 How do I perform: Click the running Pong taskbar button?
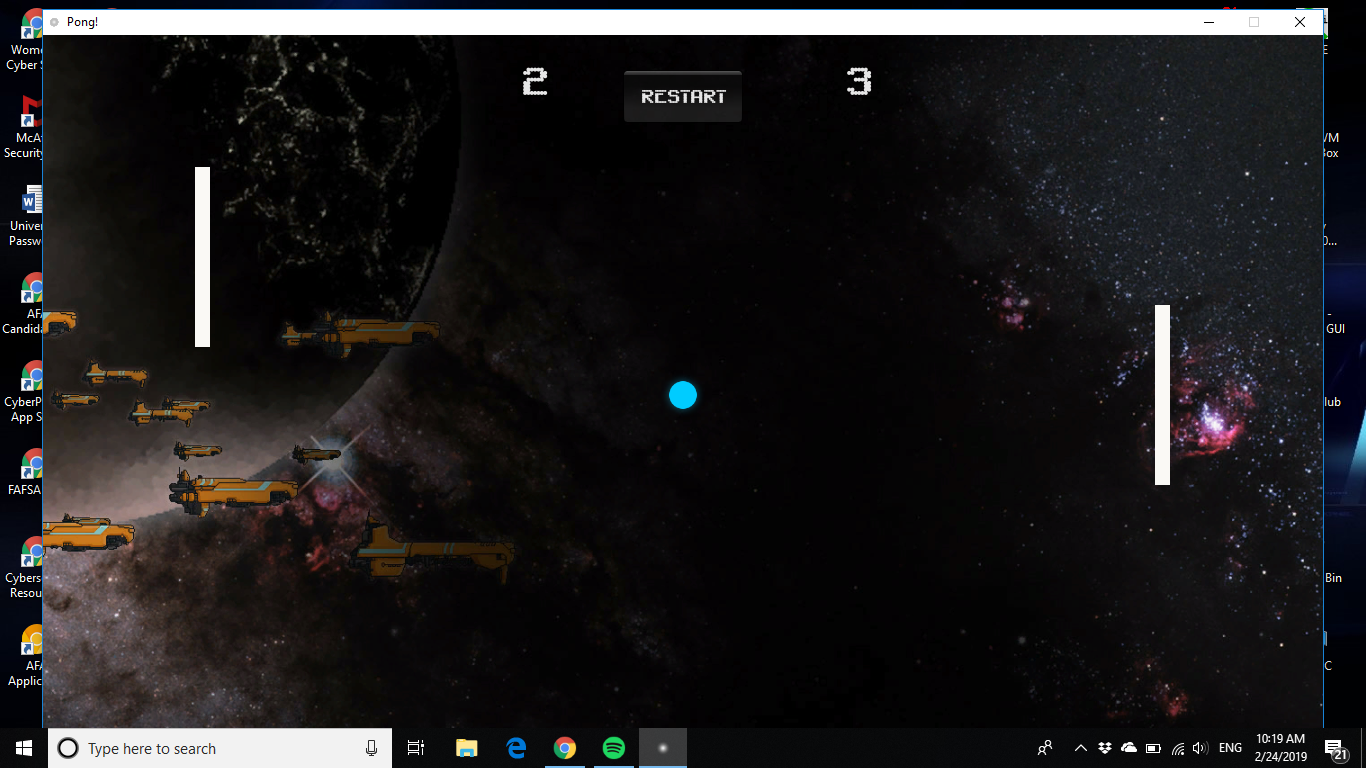coord(663,748)
